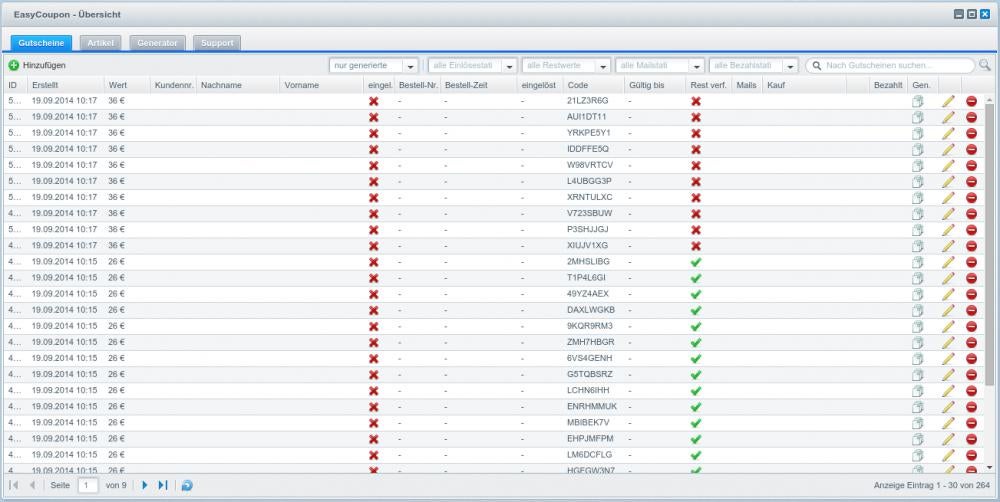The height and width of the screenshot is (502, 1000).
Task: Edit coupon AUI1DT11 with pencil icon
Action: [x=948, y=117]
